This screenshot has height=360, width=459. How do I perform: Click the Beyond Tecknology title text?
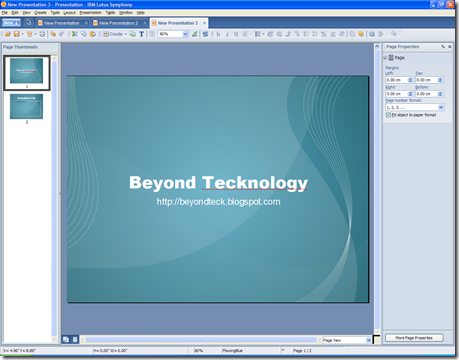point(218,183)
